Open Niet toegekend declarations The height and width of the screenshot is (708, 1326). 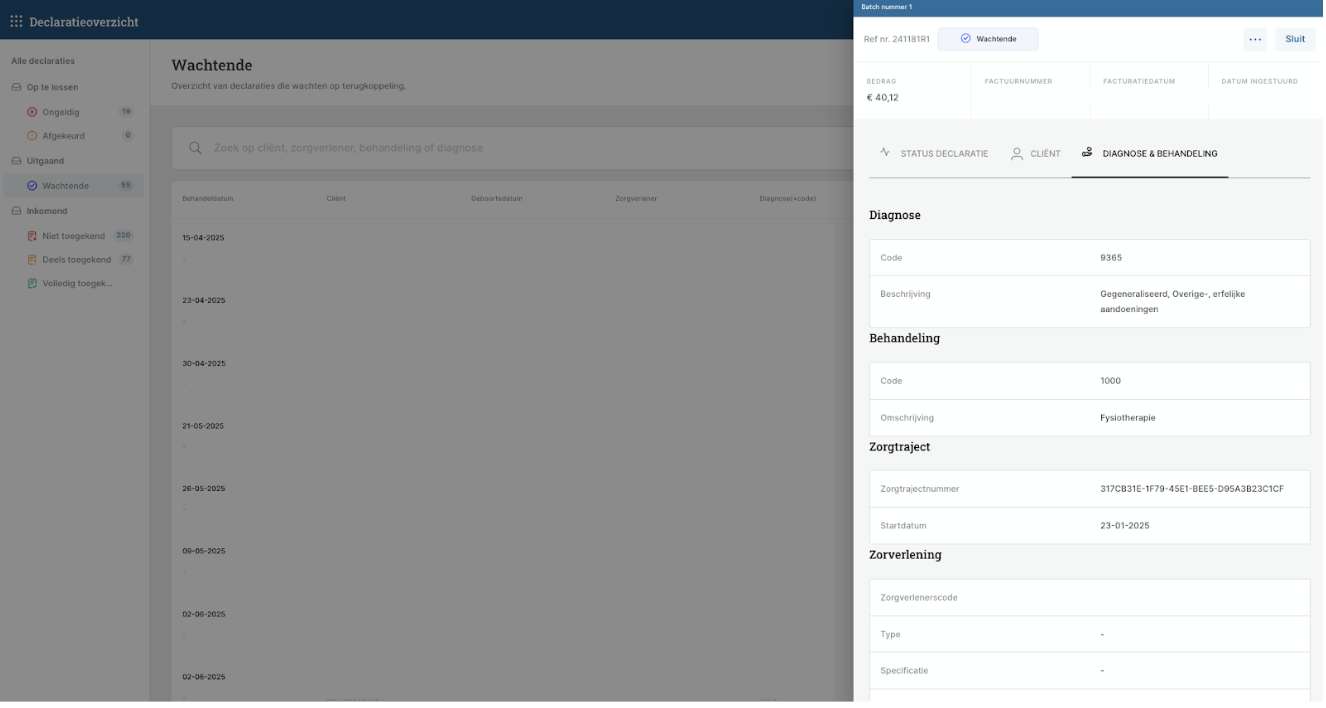pyautogui.click(x=73, y=236)
